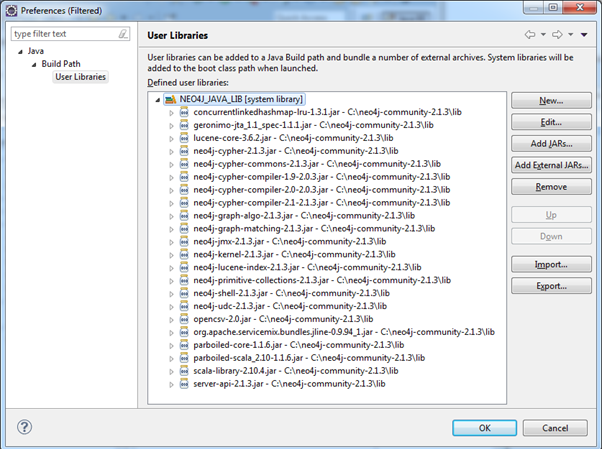Screen dimensions: 603x449
Task: Clear the filter text with eraser icon
Action: tap(123, 34)
